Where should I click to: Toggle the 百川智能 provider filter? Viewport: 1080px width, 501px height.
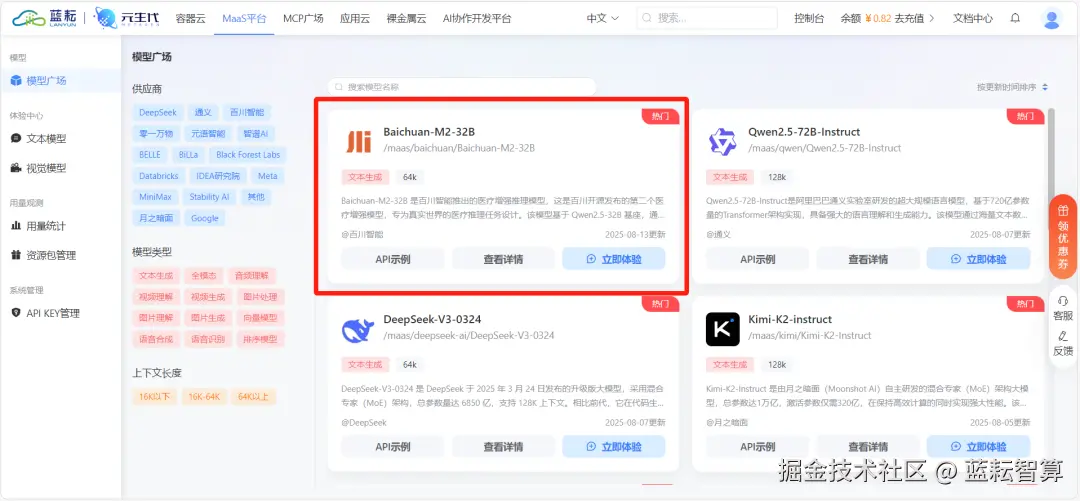click(247, 112)
